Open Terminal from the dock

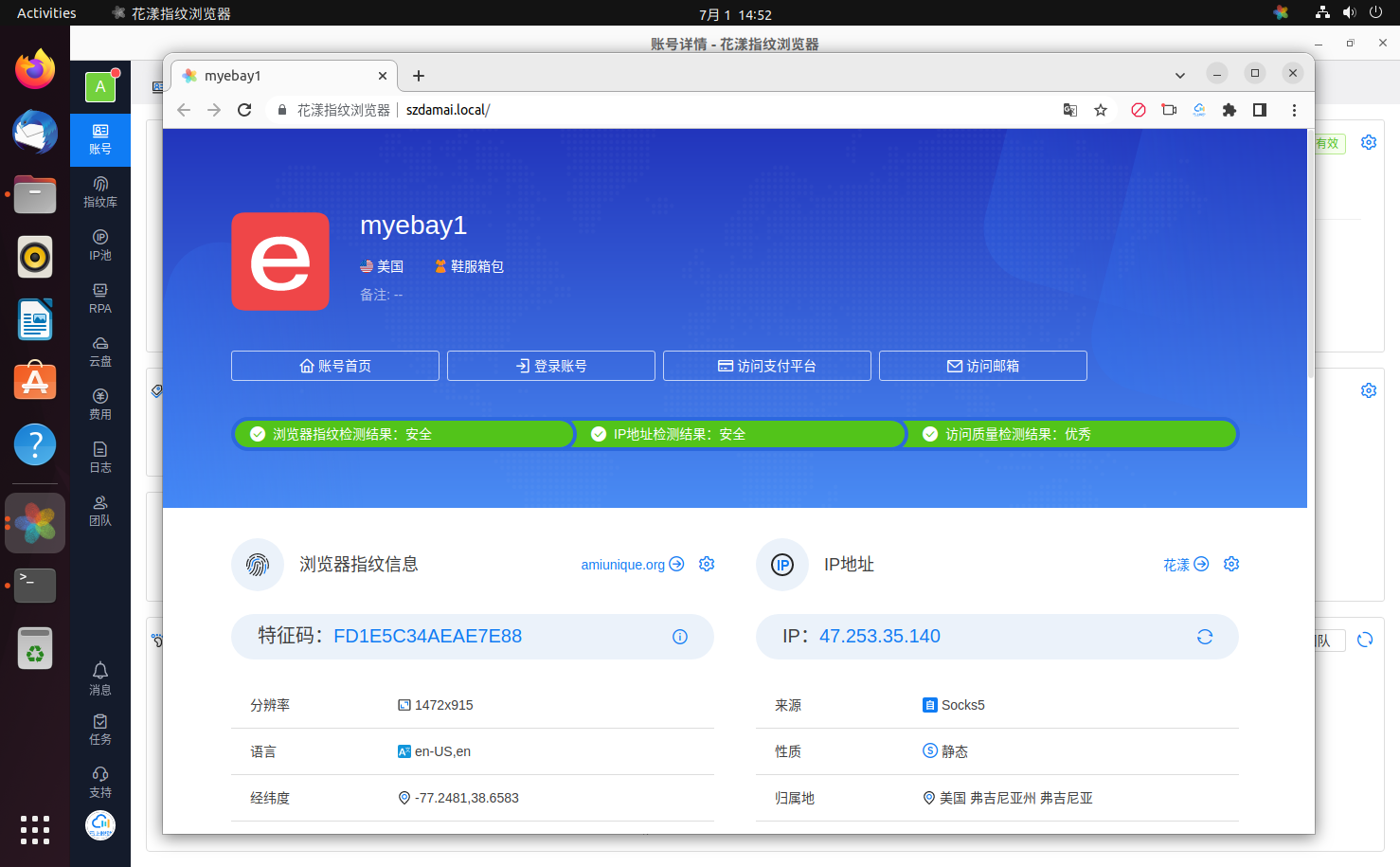(35, 586)
